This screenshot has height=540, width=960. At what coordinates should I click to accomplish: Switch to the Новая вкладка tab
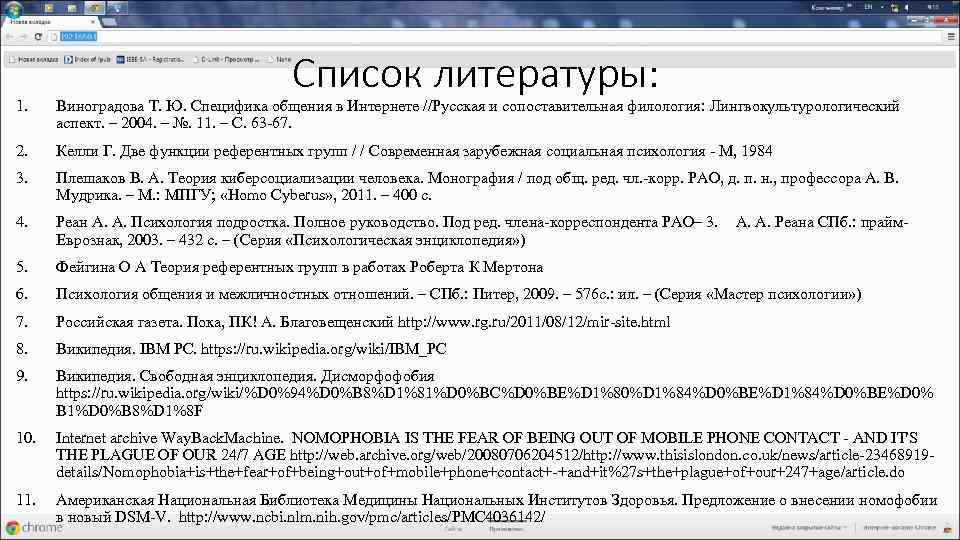click(49, 22)
